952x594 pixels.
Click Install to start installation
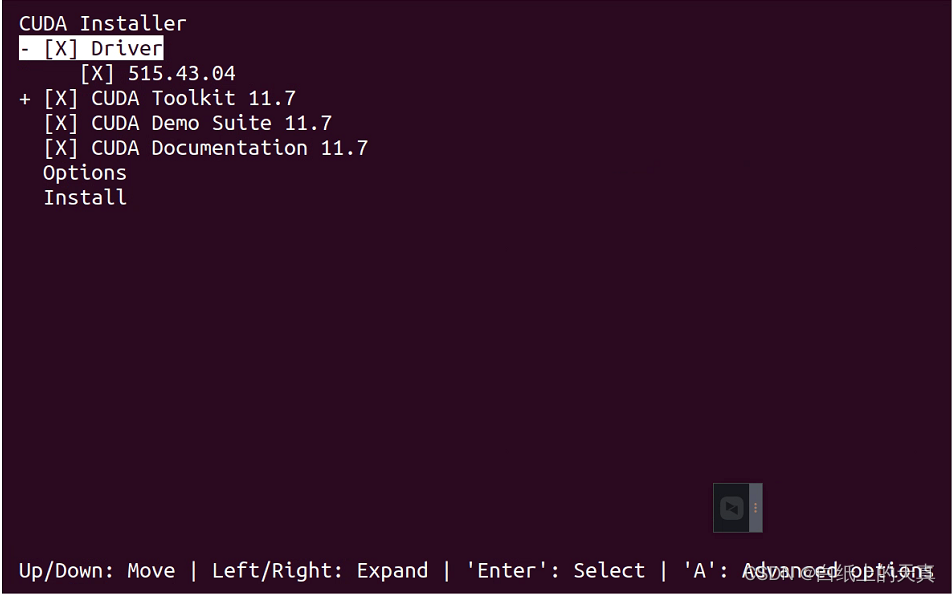[84, 197]
